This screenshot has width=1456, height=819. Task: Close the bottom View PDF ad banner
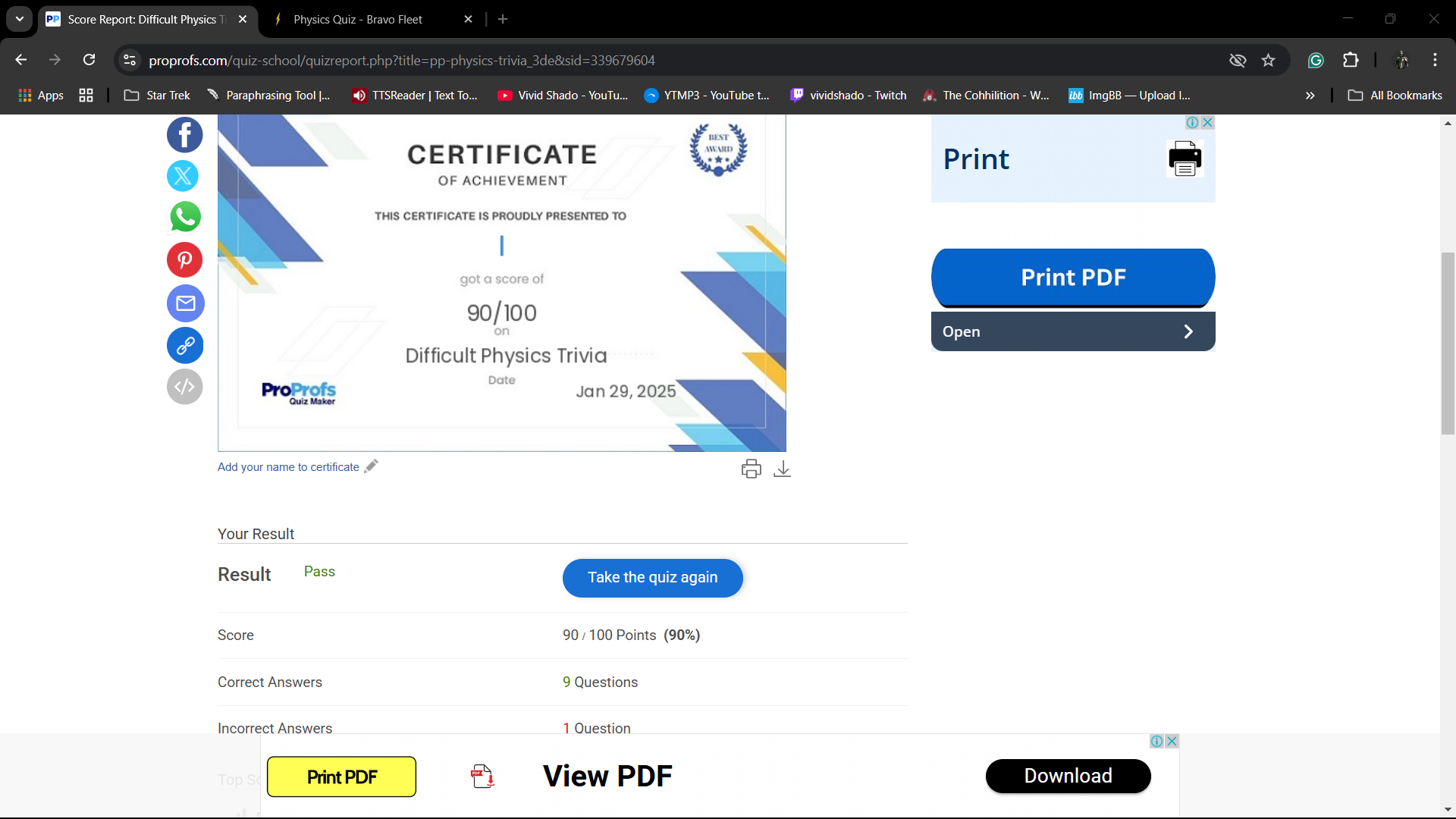click(1172, 741)
